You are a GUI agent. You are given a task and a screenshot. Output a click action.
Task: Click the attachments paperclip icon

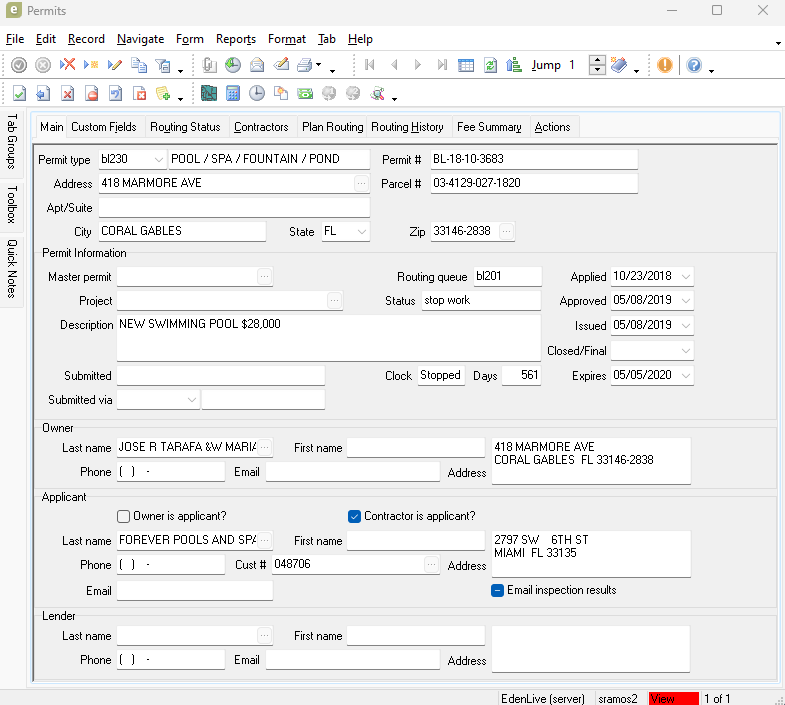tap(210, 65)
